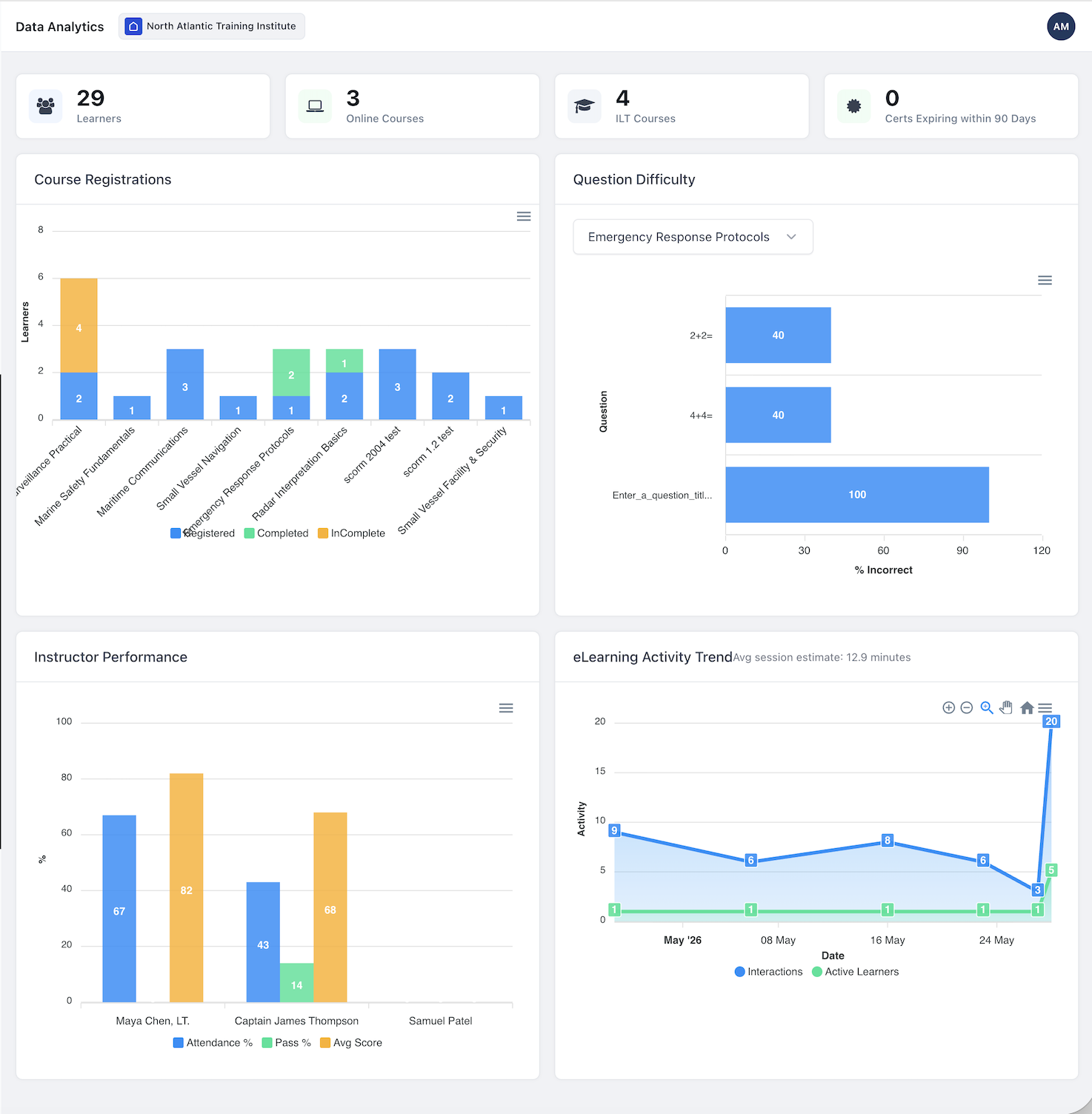The width and height of the screenshot is (1092, 1114).
Task: Click zoom in icon on eLearning chart
Action: [948, 707]
